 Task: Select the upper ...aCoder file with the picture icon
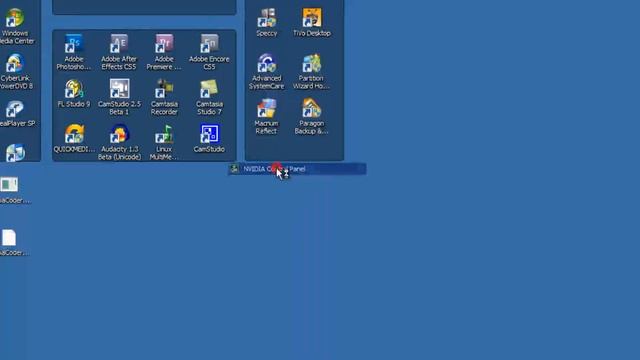[x=9, y=185]
